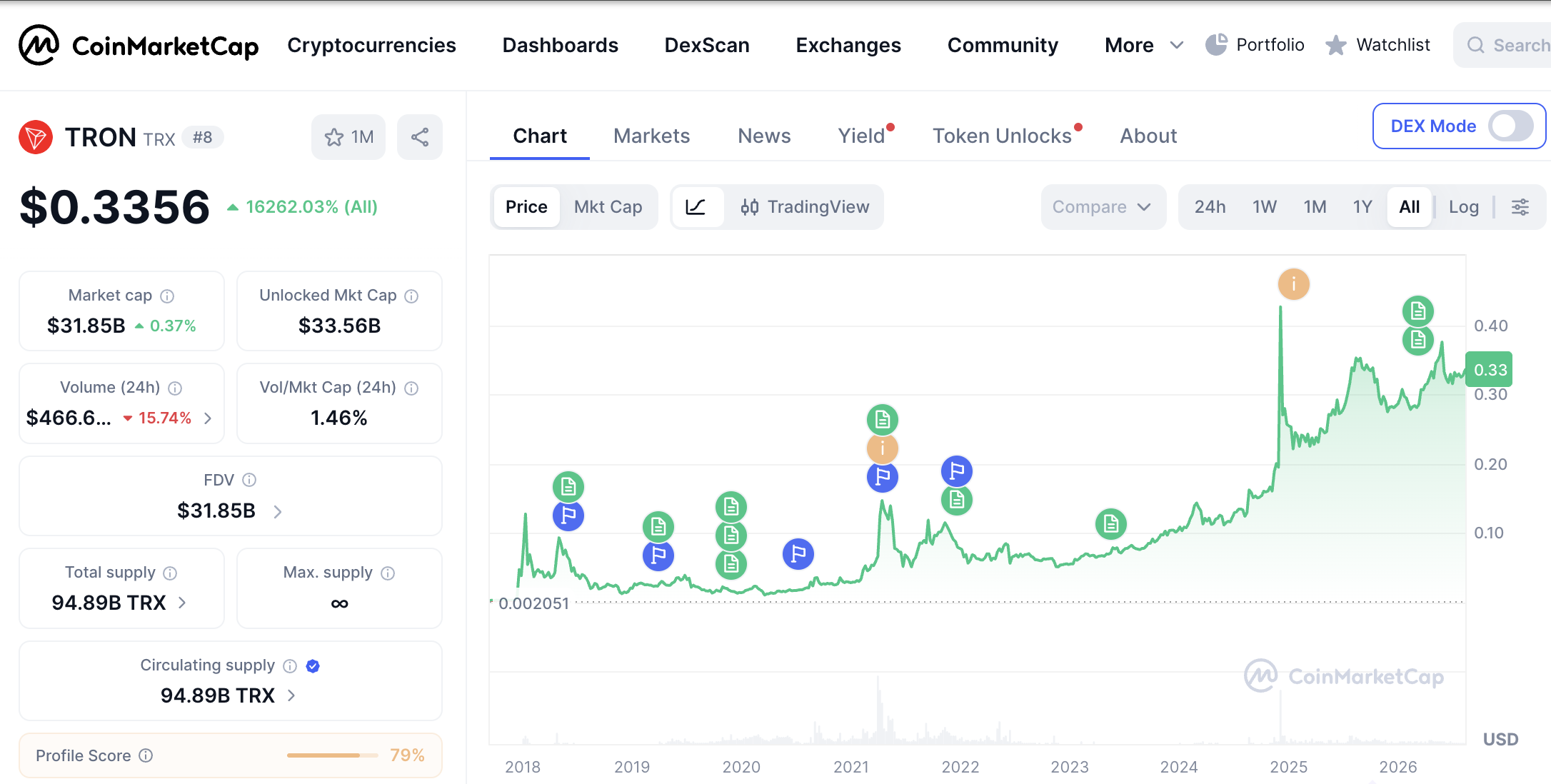Switch to the Markets tab

pyautogui.click(x=651, y=136)
